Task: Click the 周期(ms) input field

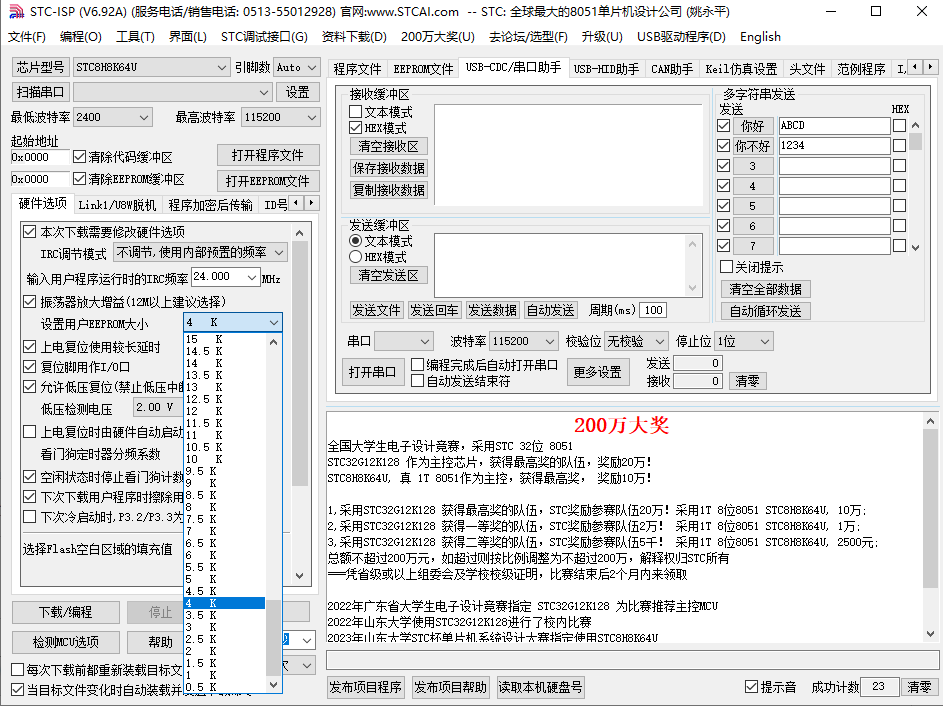Action: tap(653, 310)
